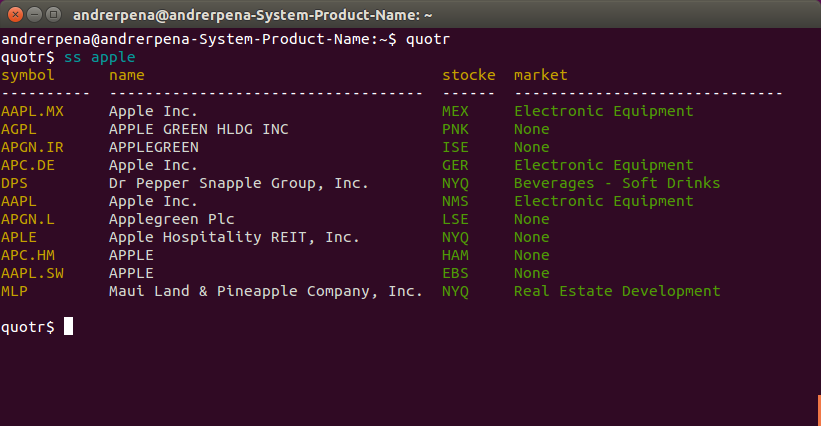Maximize the terminal window

click(53, 15)
